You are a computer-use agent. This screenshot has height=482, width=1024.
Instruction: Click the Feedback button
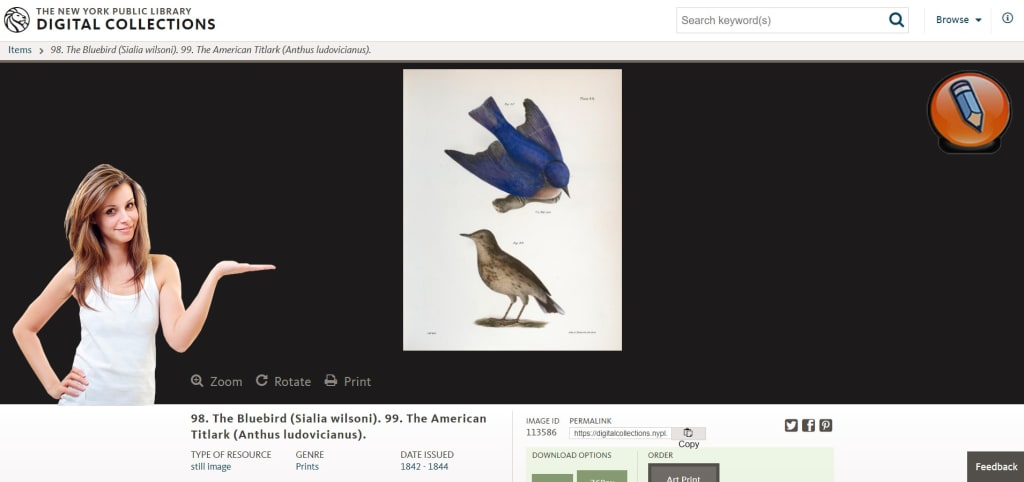point(996,466)
